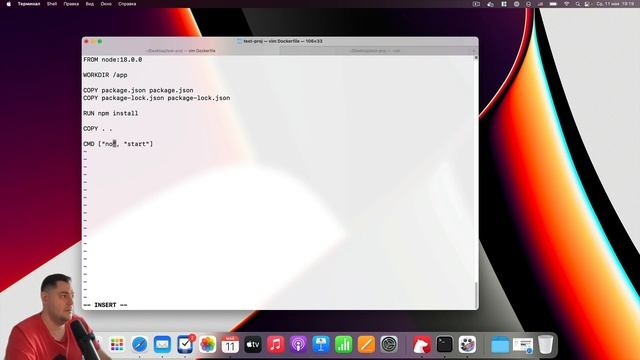Open the colorful palette app left of the Dock folder
This screenshot has width=640, height=360.
[467, 344]
